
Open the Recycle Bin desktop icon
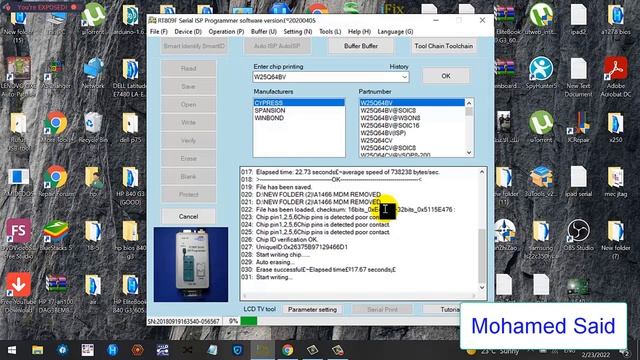pyautogui.click(x=93, y=127)
